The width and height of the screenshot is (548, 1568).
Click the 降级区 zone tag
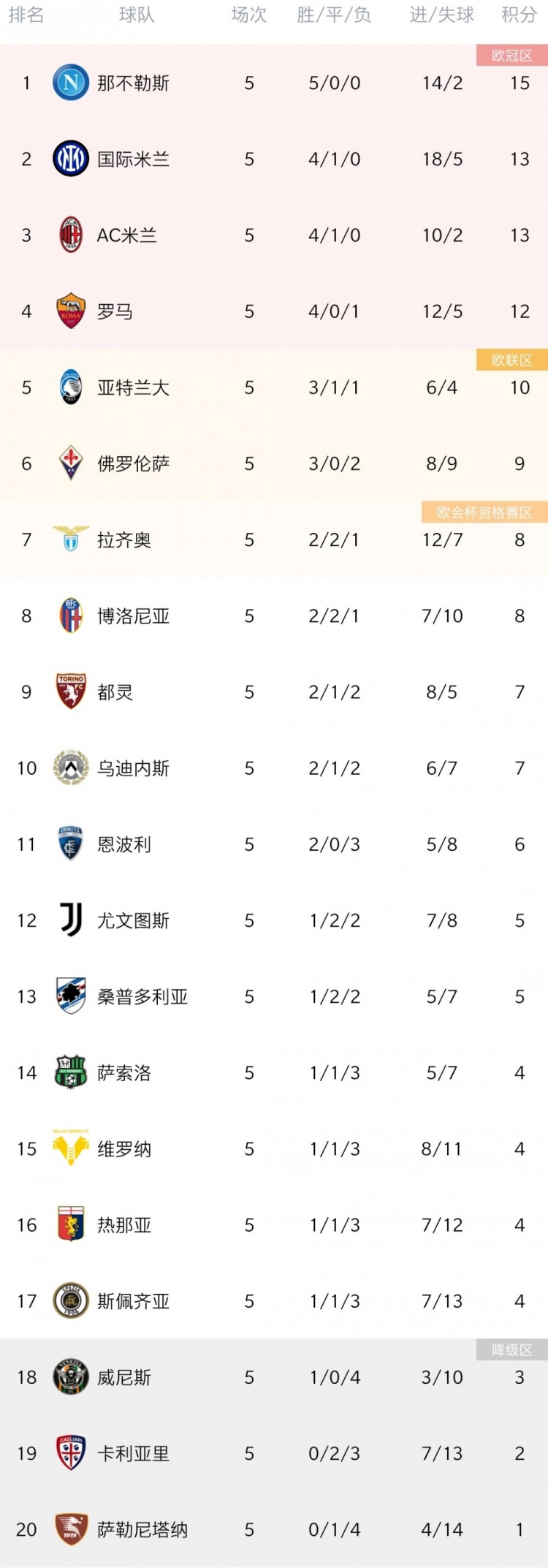click(x=511, y=1349)
